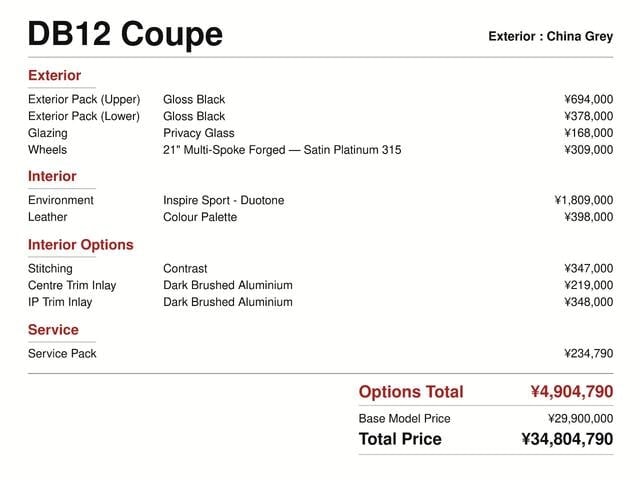Image resolution: width=640 pixels, height=480 pixels.
Task: Click the Base Model Price value
Action: point(580,418)
